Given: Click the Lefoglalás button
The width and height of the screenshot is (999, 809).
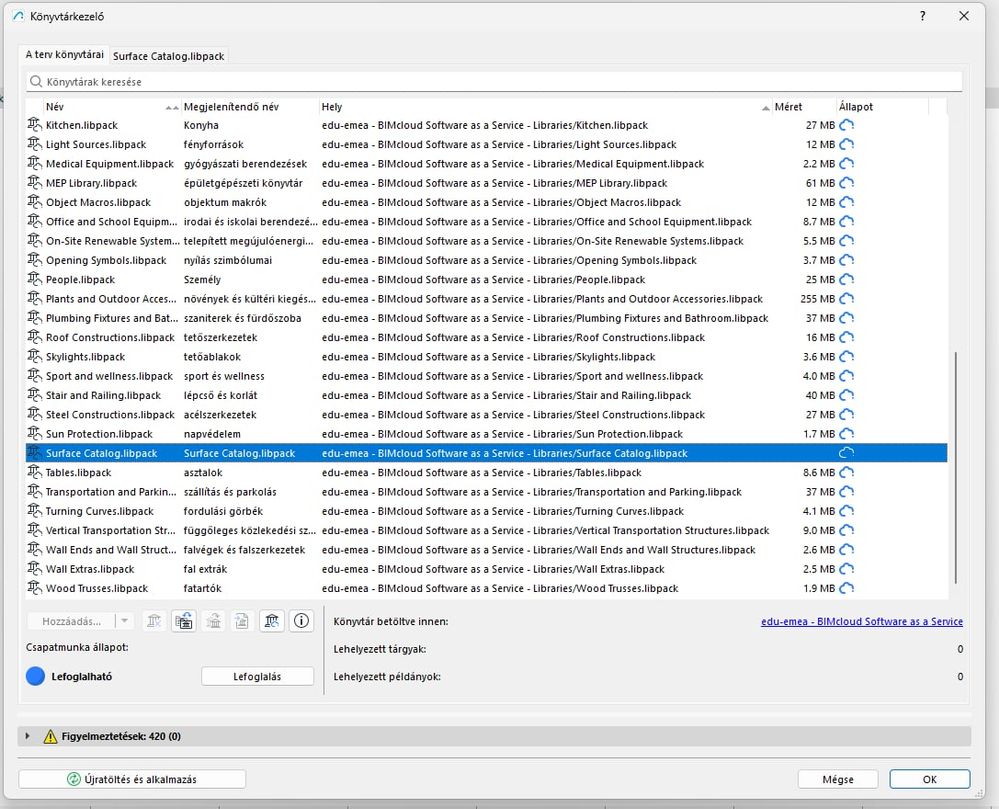Looking at the screenshot, I should (x=257, y=677).
